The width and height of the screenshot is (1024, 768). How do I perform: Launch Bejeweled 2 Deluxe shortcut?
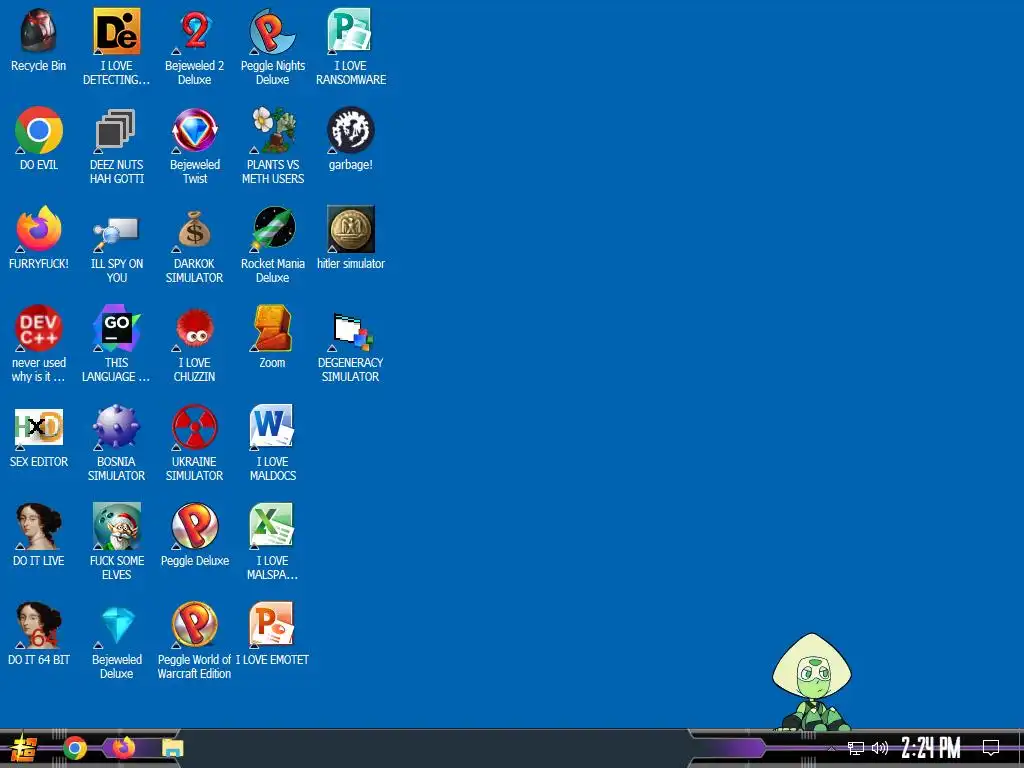pyautogui.click(x=195, y=31)
